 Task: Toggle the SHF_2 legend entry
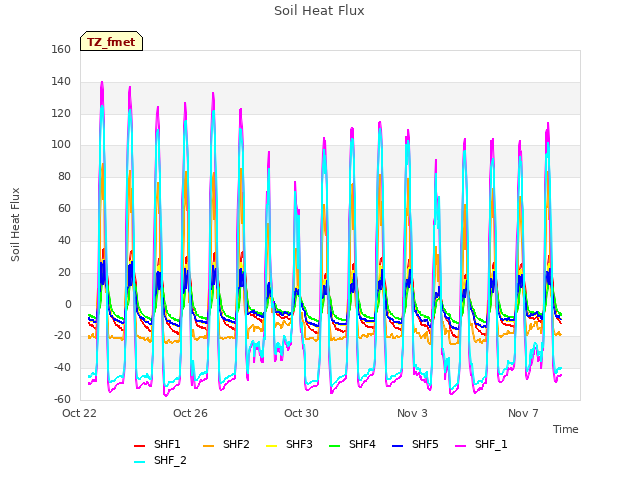pyautogui.click(x=160, y=460)
